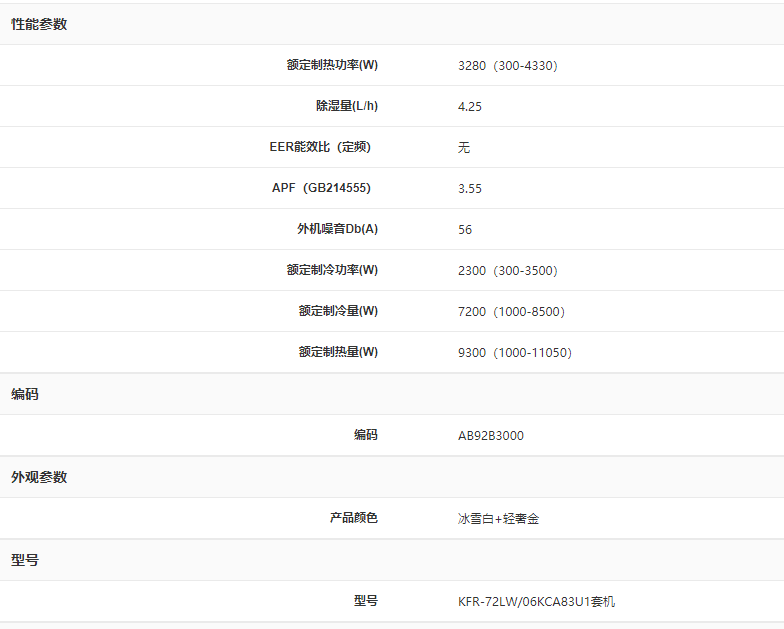Select the value 2300（300-3500）
The height and width of the screenshot is (629, 784).
(x=507, y=271)
